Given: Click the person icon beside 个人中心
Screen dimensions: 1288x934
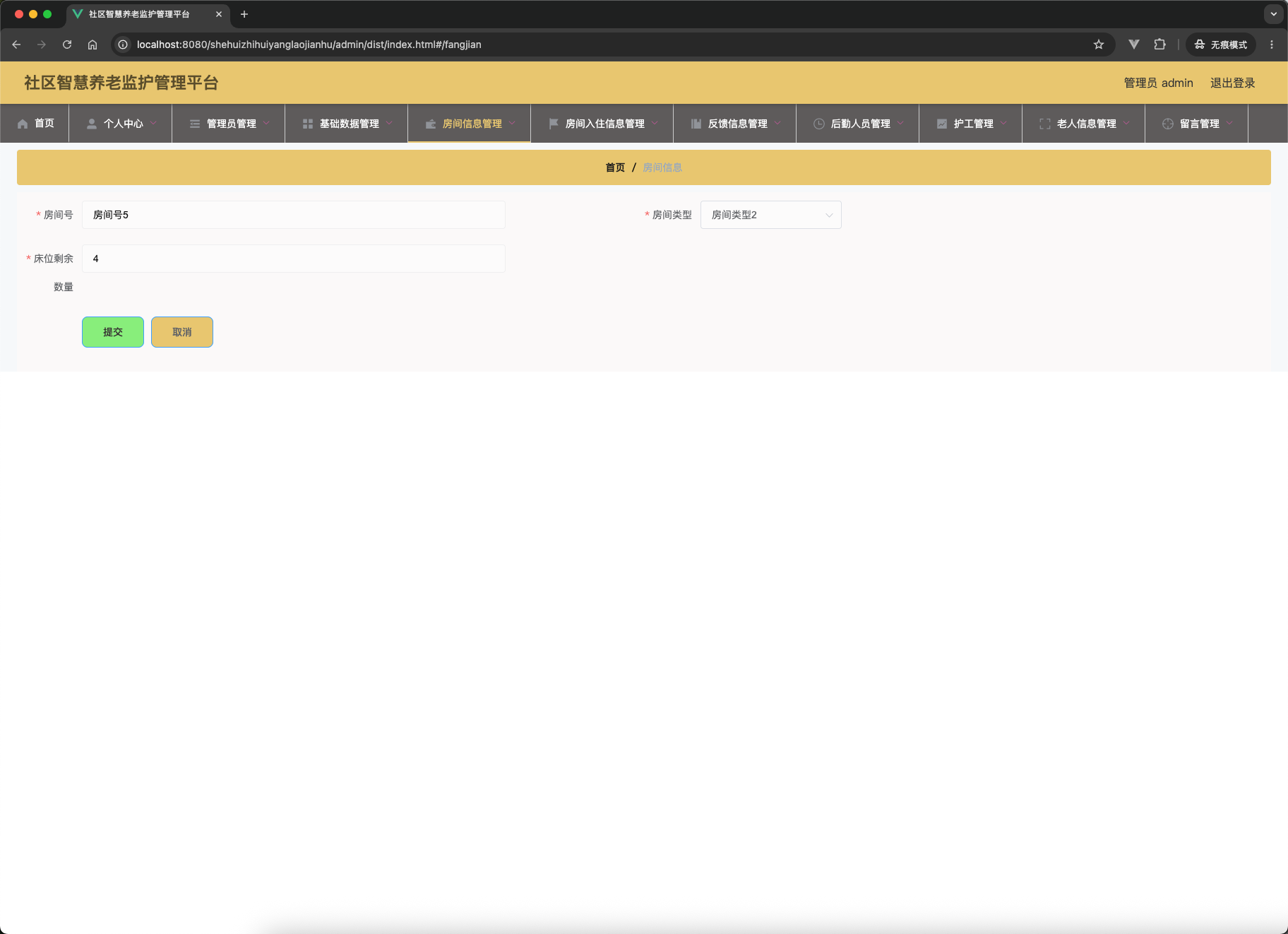Looking at the screenshot, I should [x=92, y=124].
